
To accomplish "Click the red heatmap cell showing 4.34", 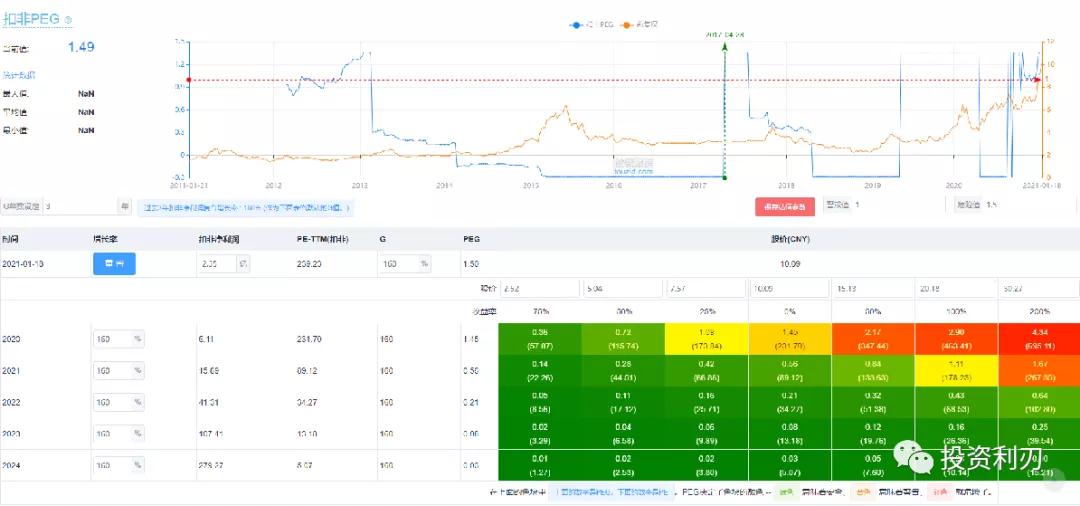I will point(1039,339).
